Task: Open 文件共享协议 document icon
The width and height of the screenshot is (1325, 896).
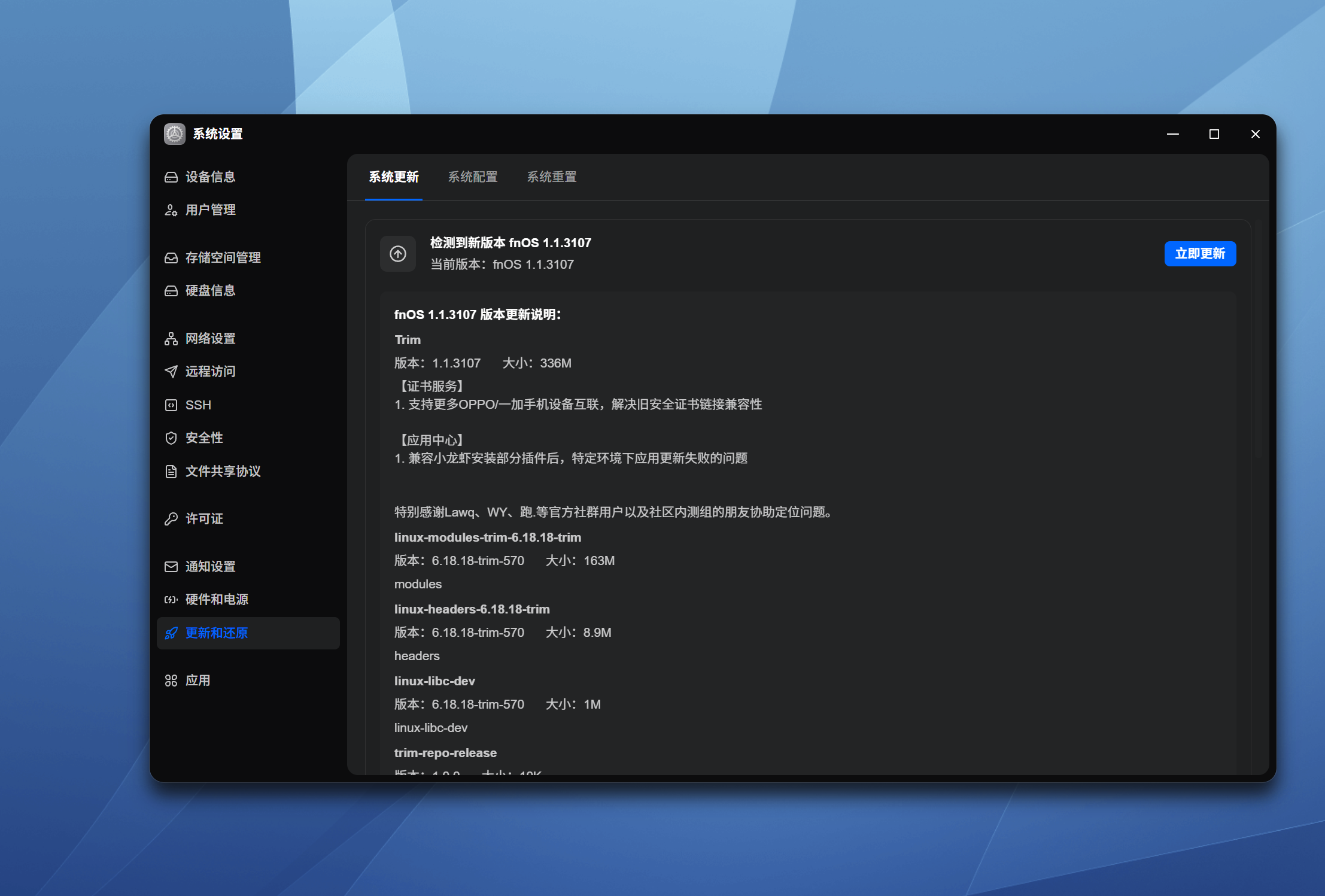Action: click(x=171, y=472)
